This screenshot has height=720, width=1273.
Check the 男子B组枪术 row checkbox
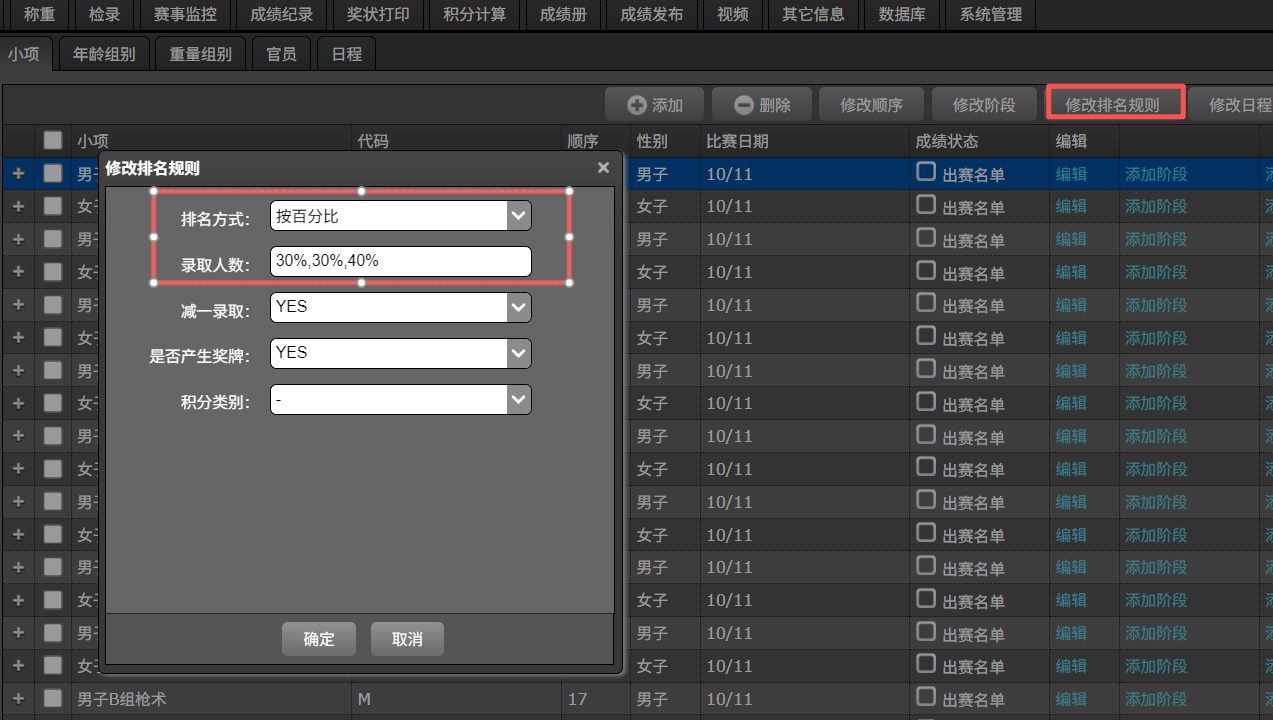point(53,698)
